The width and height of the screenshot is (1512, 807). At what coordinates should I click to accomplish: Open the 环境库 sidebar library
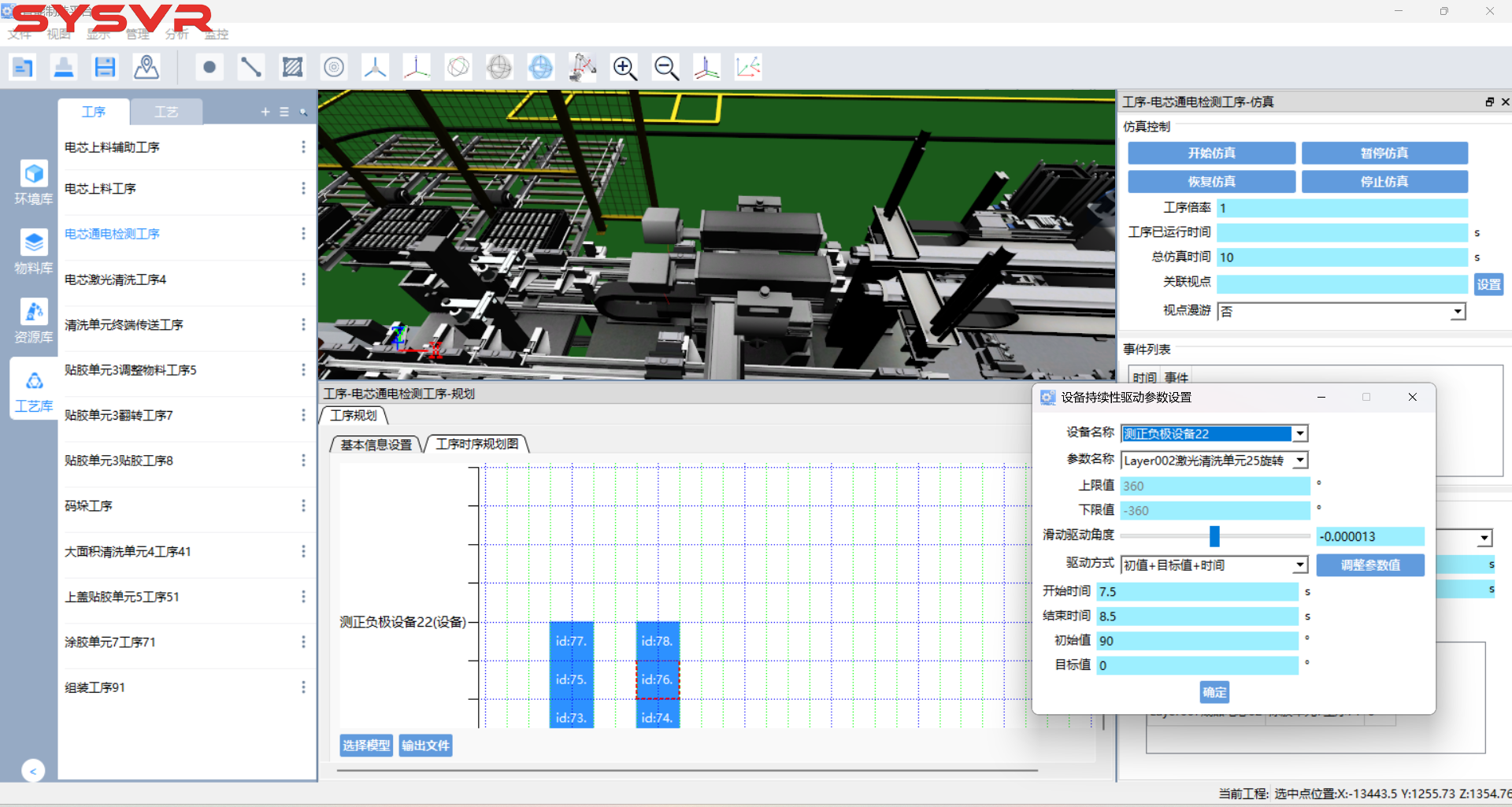(x=34, y=183)
